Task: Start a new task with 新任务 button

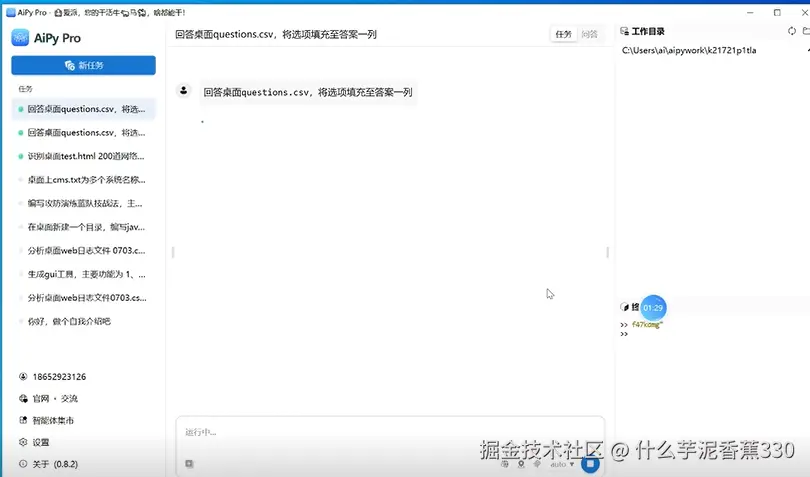Action: point(83,65)
